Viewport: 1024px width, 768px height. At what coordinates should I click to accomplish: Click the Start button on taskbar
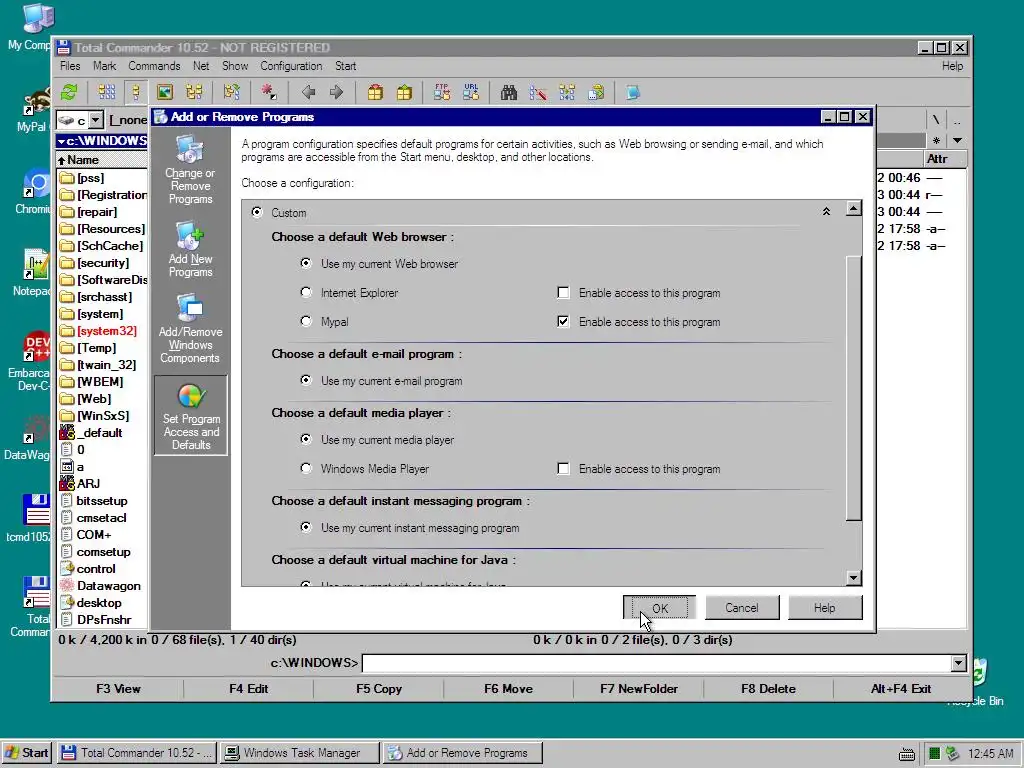26,753
